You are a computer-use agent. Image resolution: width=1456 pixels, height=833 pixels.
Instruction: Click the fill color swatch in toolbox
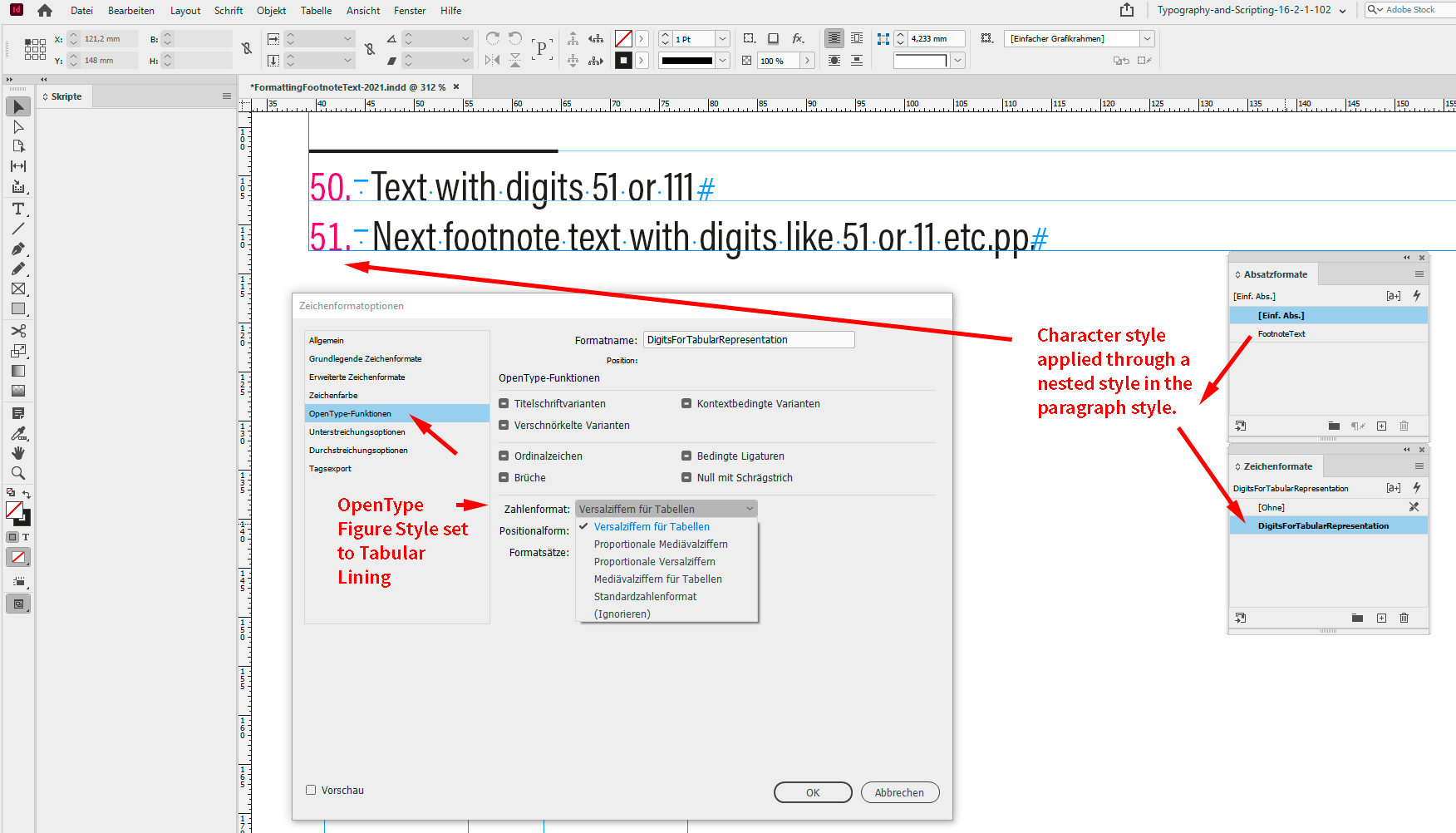tap(14, 510)
